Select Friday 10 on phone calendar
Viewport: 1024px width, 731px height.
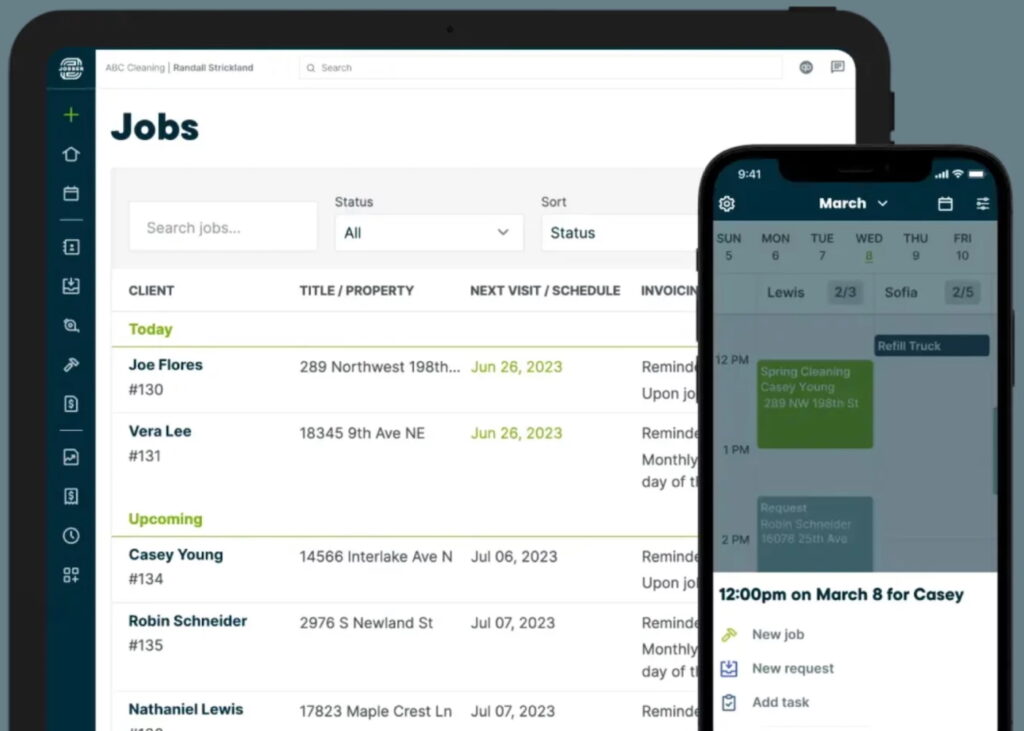(x=963, y=247)
